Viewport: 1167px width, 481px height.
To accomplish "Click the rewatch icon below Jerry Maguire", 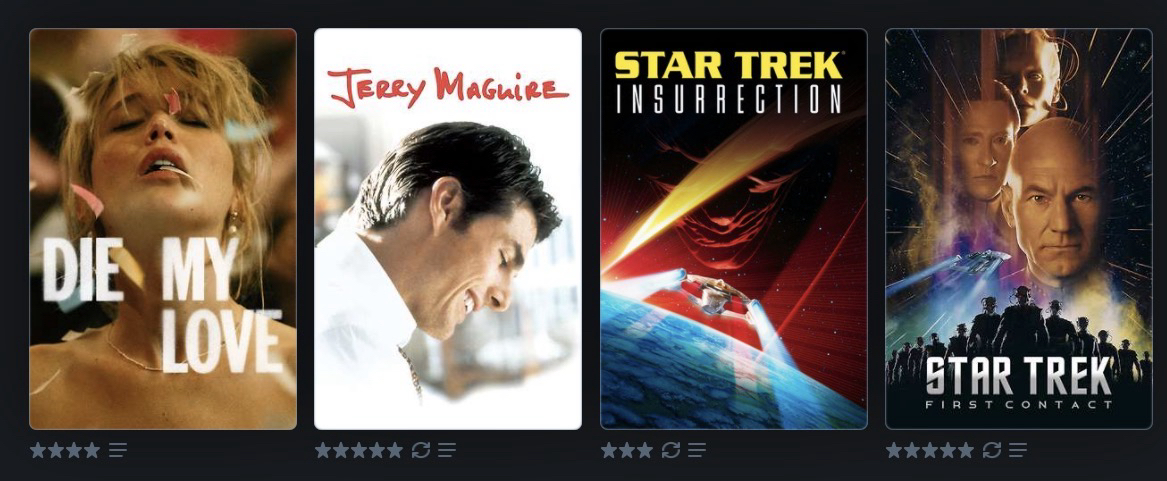I will click(421, 450).
